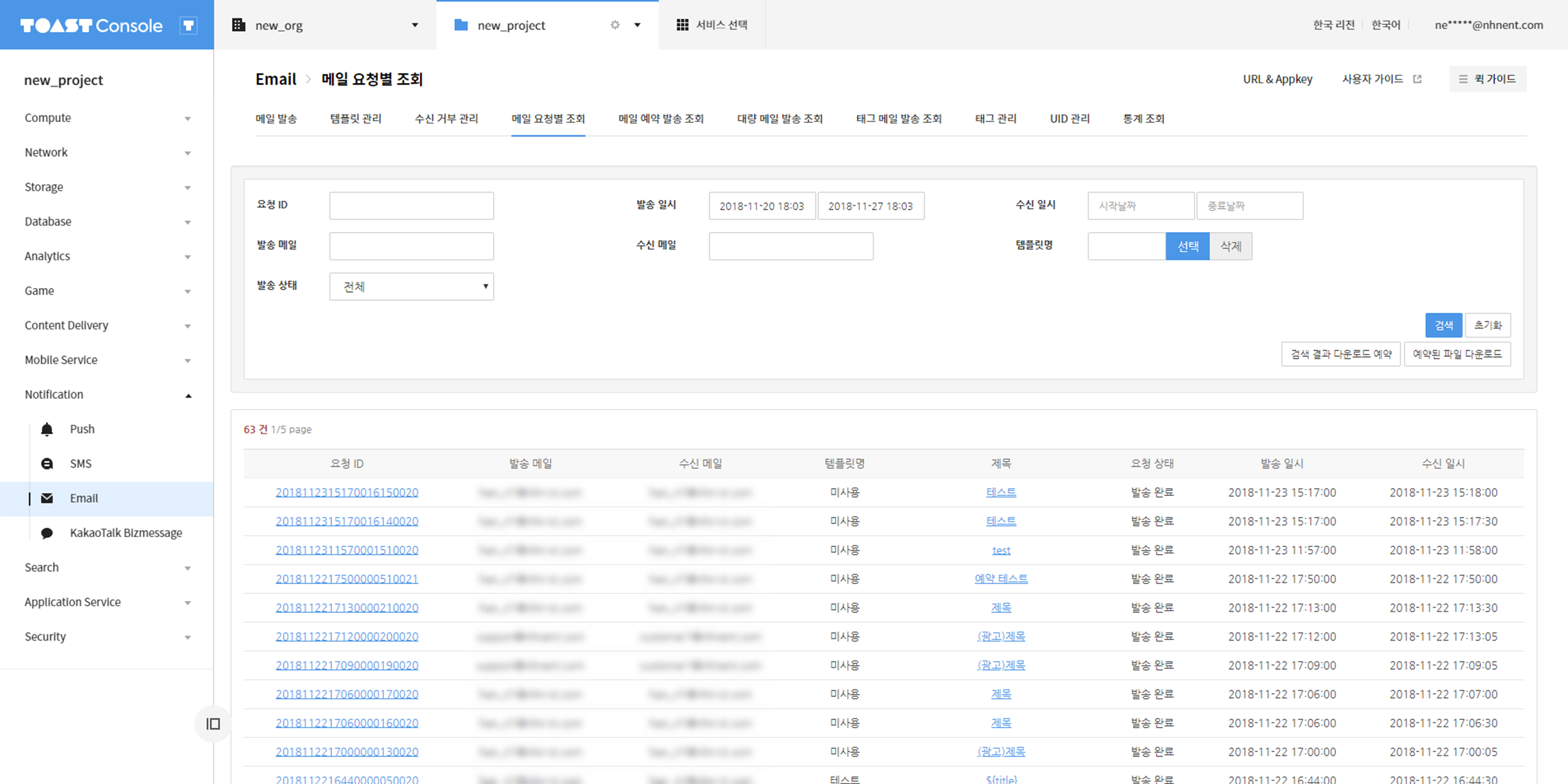Expand the Security menu
The height and width of the screenshot is (784, 1568).
point(106,636)
